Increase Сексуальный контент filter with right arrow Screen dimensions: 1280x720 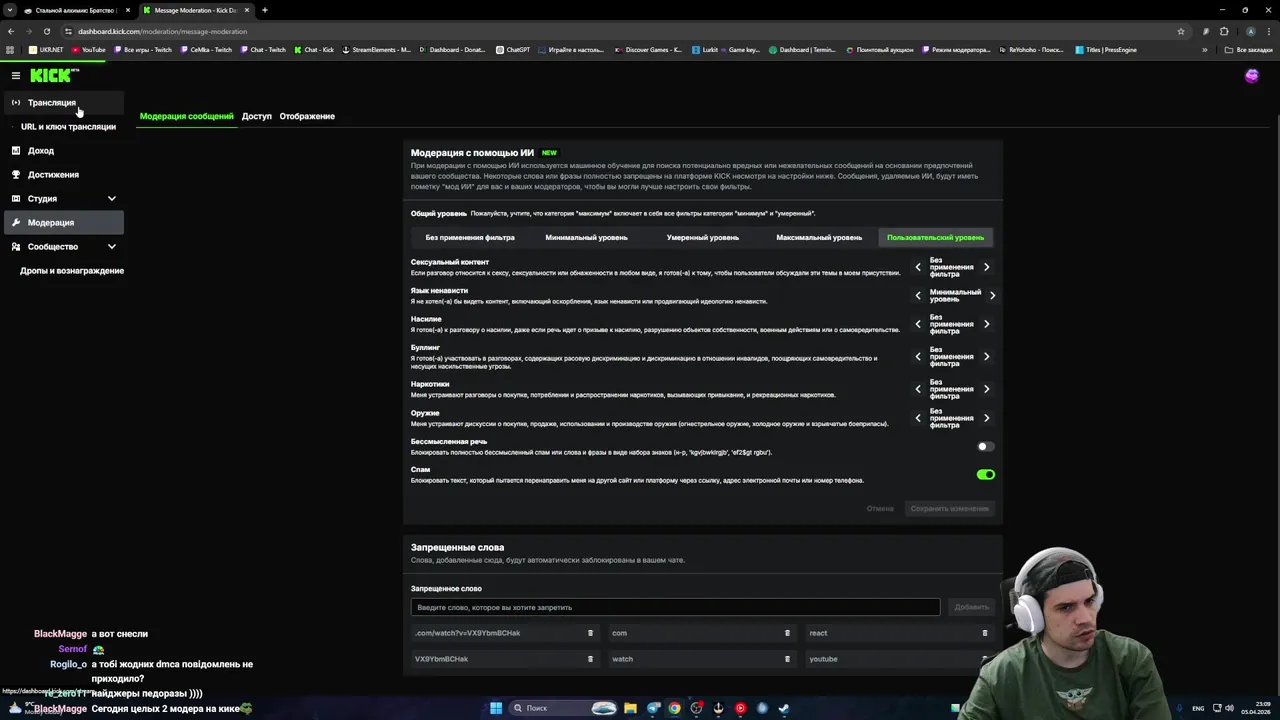click(986, 267)
